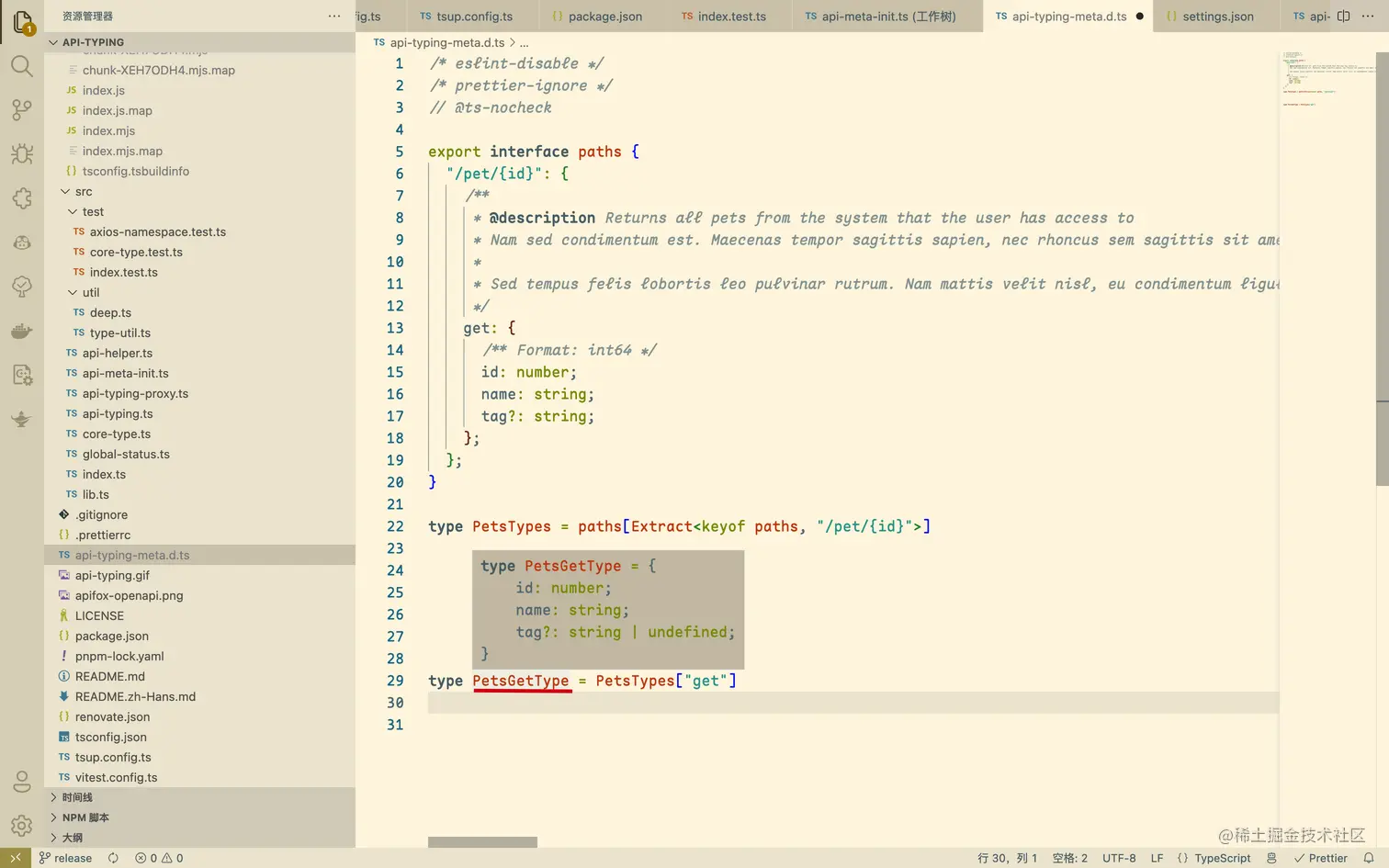
Task: Collapse the src folder
Action: (x=199, y=191)
